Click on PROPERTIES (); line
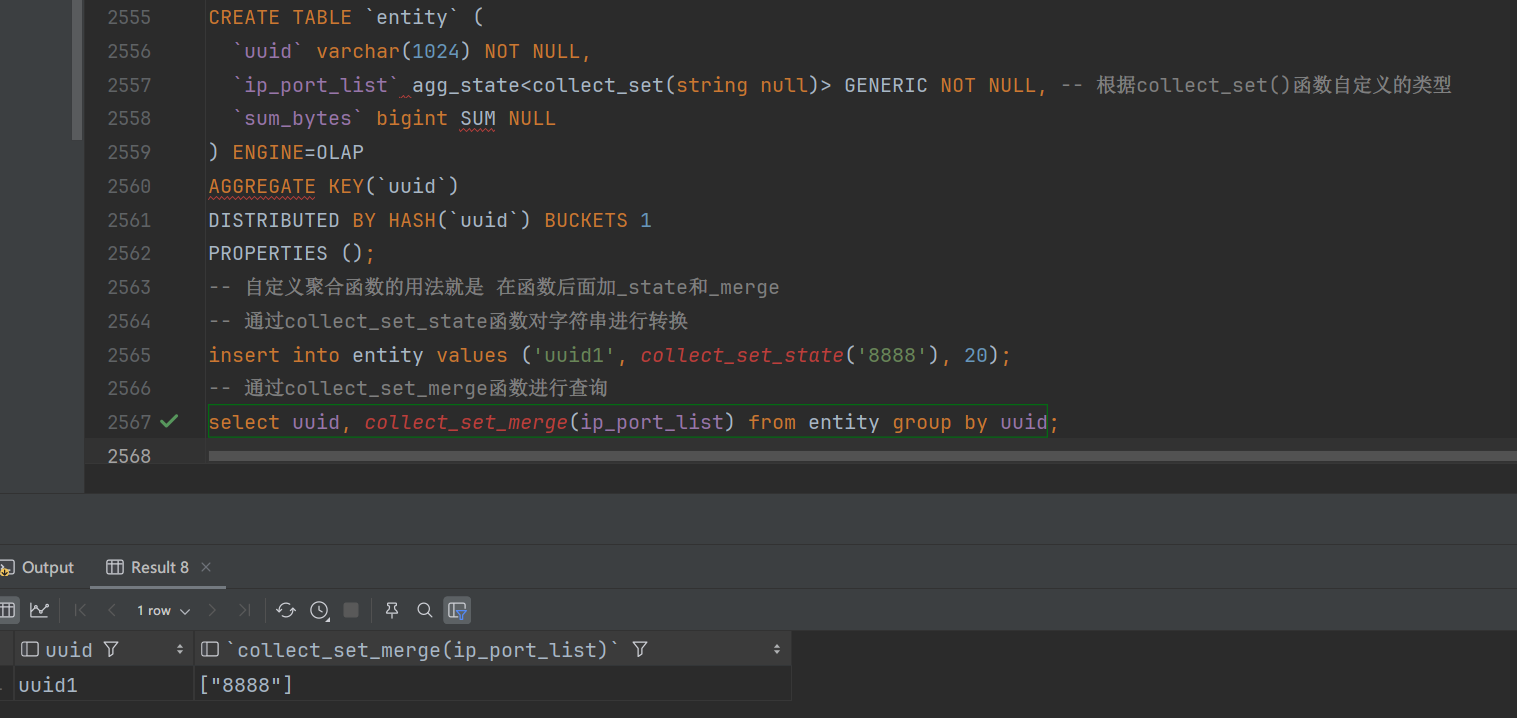The width and height of the screenshot is (1517, 718). (x=292, y=253)
